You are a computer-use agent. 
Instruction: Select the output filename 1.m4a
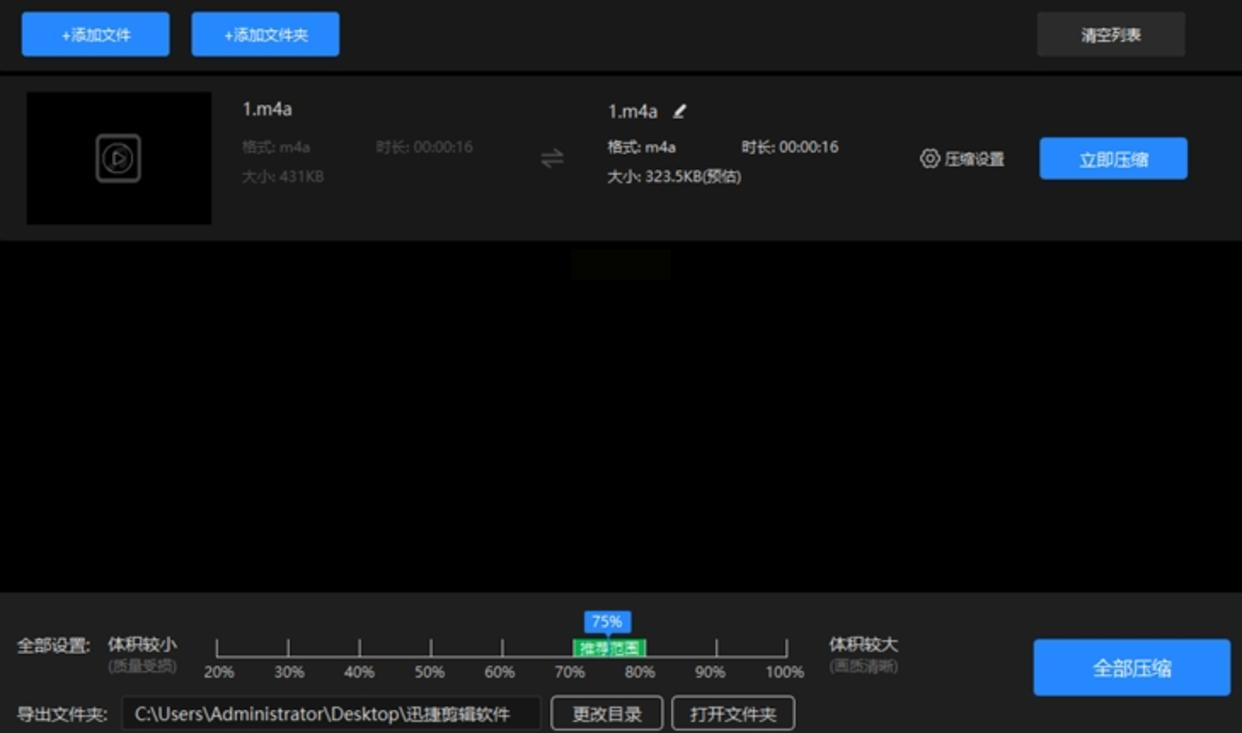click(x=633, y=111)
